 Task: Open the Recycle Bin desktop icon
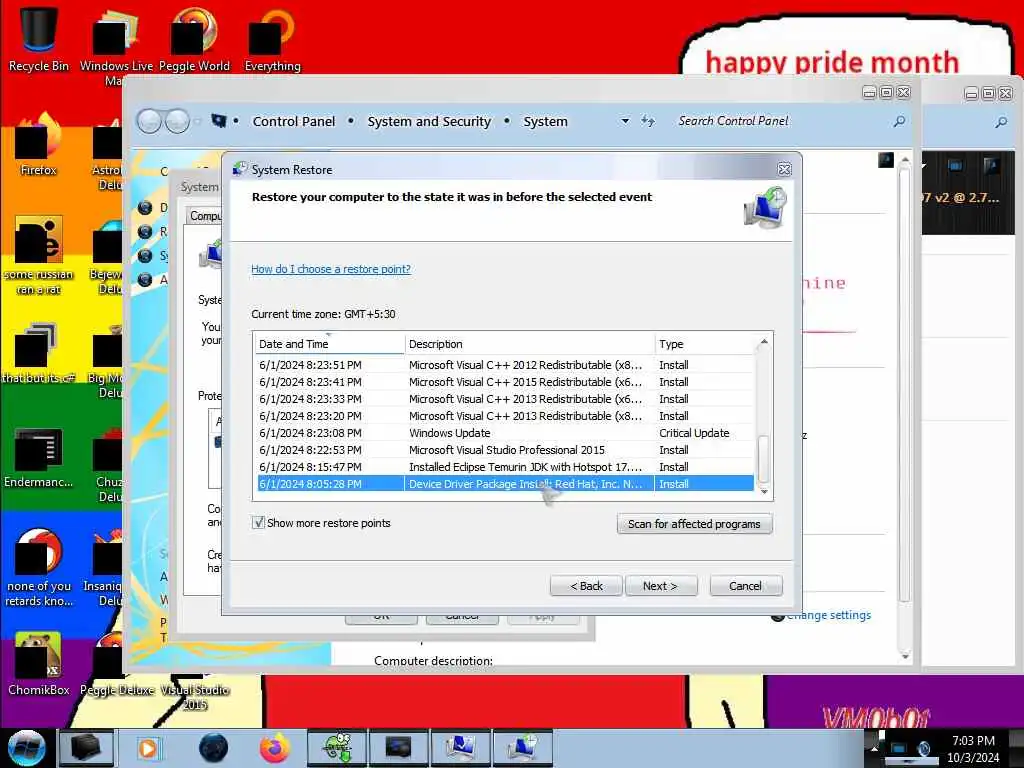39,39
